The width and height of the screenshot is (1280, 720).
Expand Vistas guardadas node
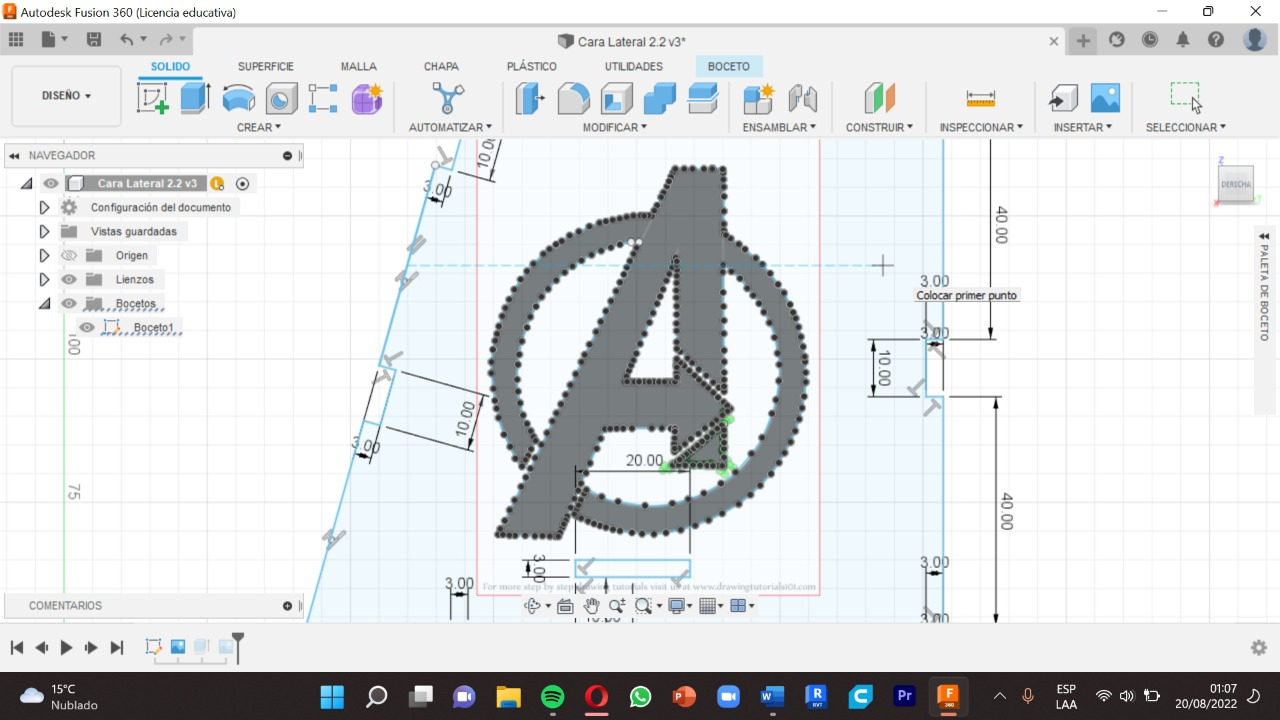44,232
